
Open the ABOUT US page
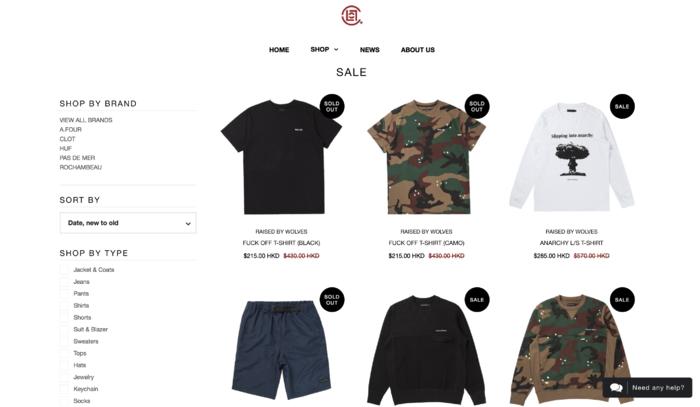coord(417,50)
